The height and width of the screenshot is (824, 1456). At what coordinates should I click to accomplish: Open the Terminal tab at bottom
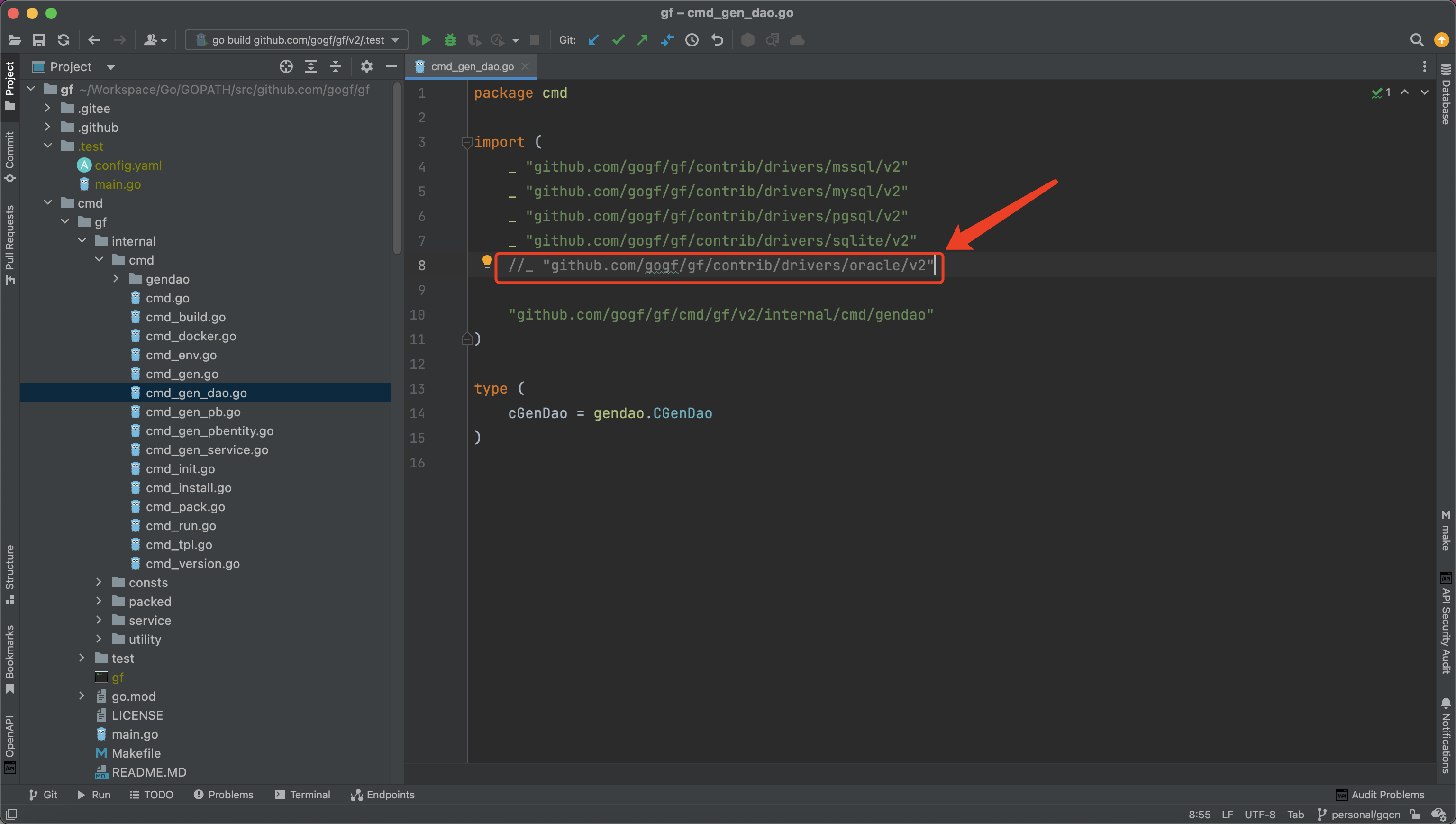303,795
